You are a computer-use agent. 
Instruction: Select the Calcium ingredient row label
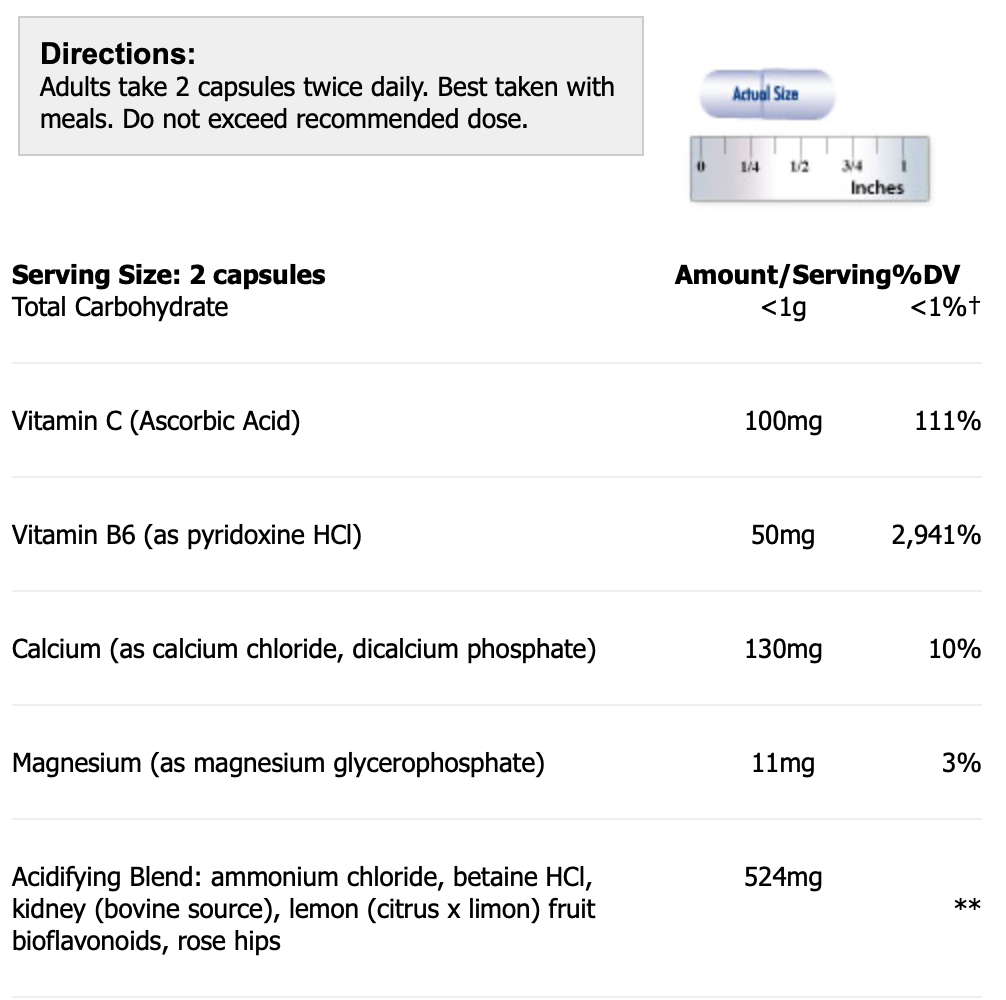(x=304, y=649)
